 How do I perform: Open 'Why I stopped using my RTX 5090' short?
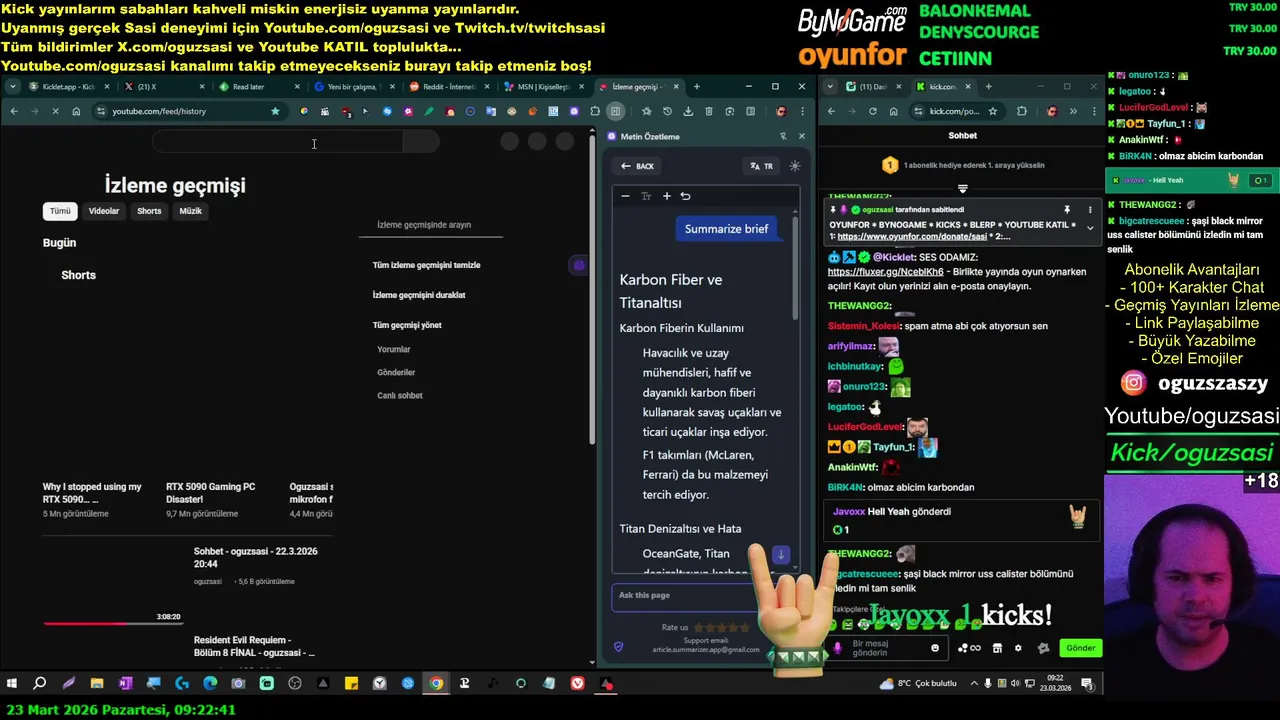(x=92, y=493)
